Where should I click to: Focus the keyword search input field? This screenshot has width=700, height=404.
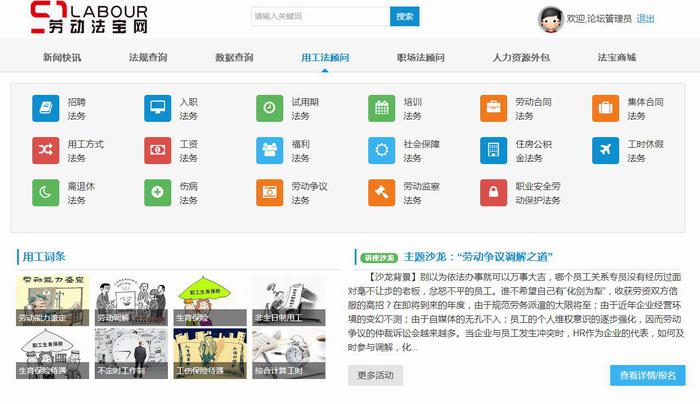pos(319,17)
